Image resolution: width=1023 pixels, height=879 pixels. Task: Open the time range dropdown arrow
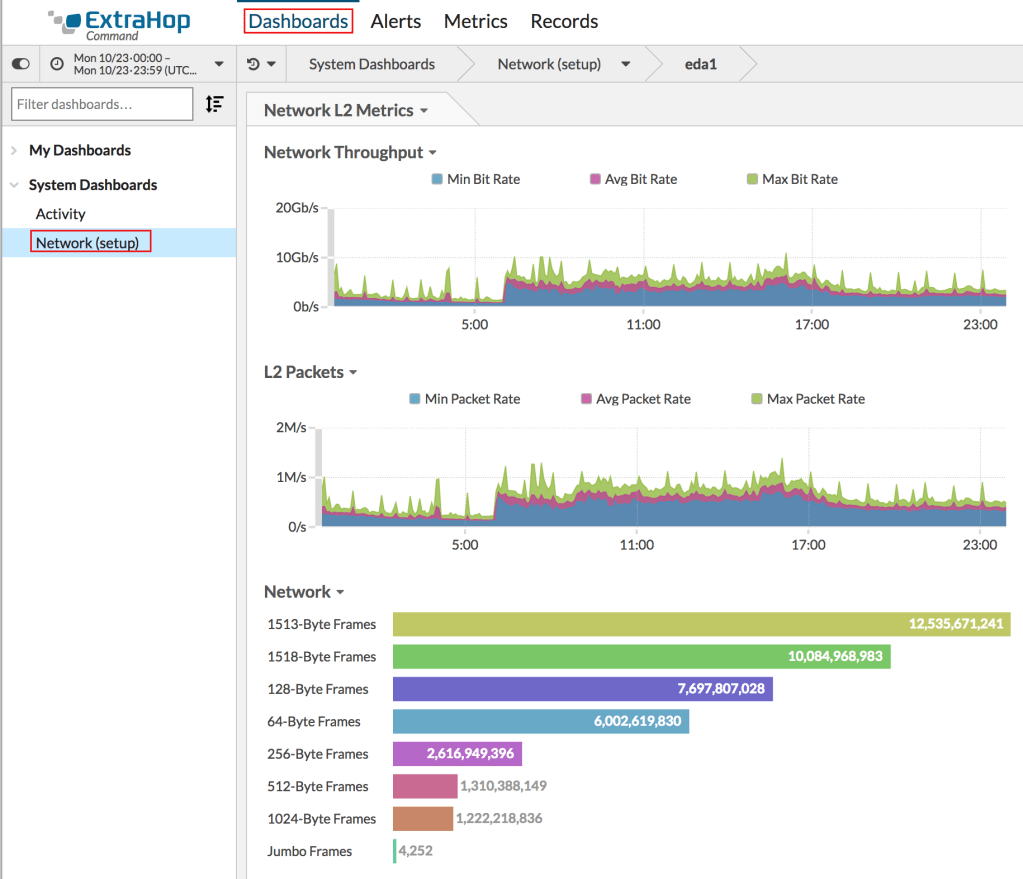tap(218, 63)
